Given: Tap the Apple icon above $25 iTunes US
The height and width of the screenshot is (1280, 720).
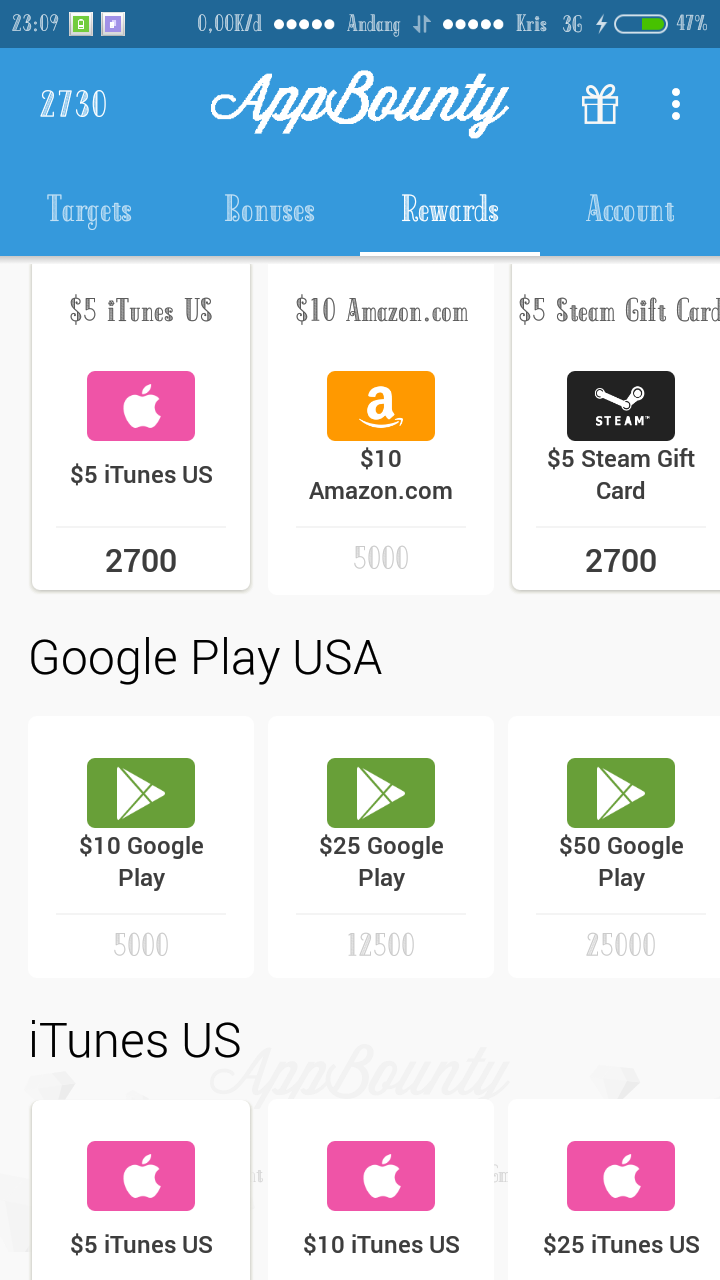Looking at the screenshot, I should (x=621, y=1176).
